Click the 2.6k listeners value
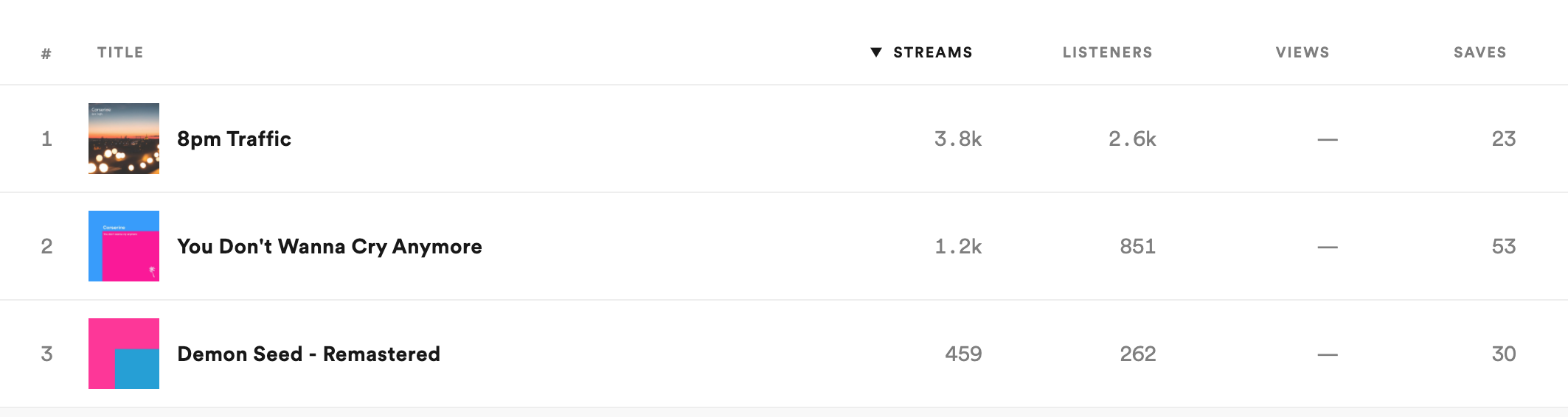The height and width of the screenshot is (417, 1568). point(1132,139)
